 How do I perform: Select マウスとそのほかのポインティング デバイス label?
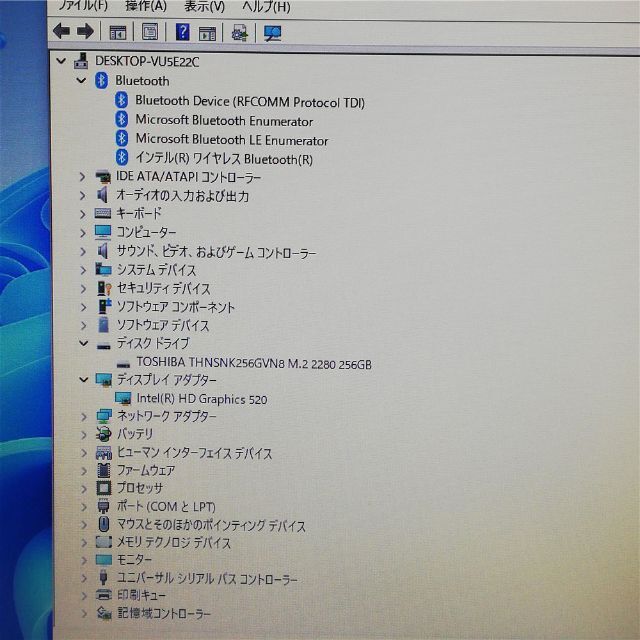[x=211, y=525]
